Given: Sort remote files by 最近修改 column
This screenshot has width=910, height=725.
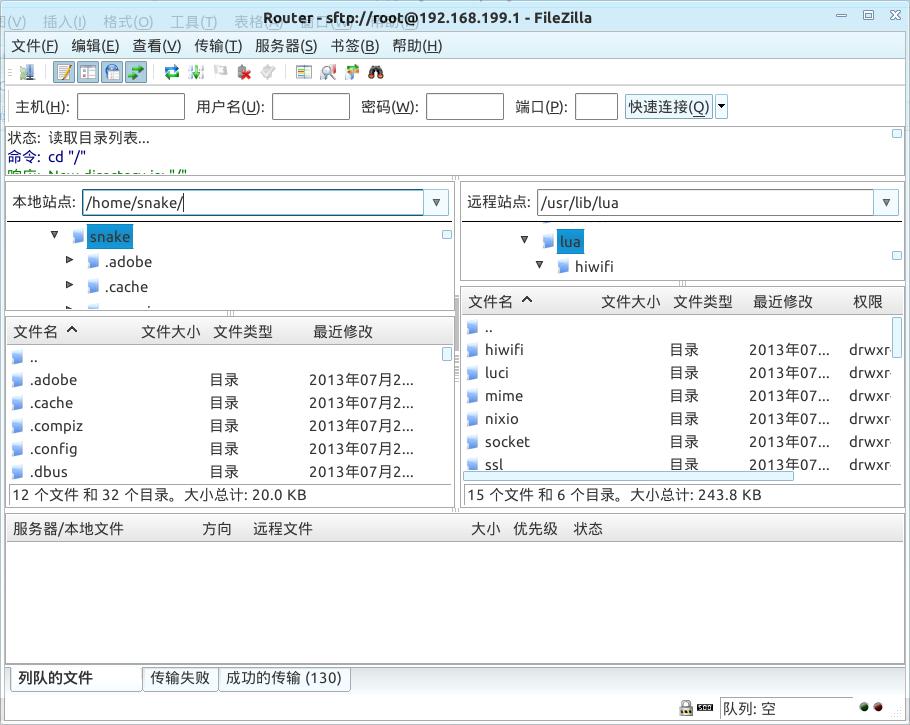Looking at the screenshot, I should coord(783,301).
